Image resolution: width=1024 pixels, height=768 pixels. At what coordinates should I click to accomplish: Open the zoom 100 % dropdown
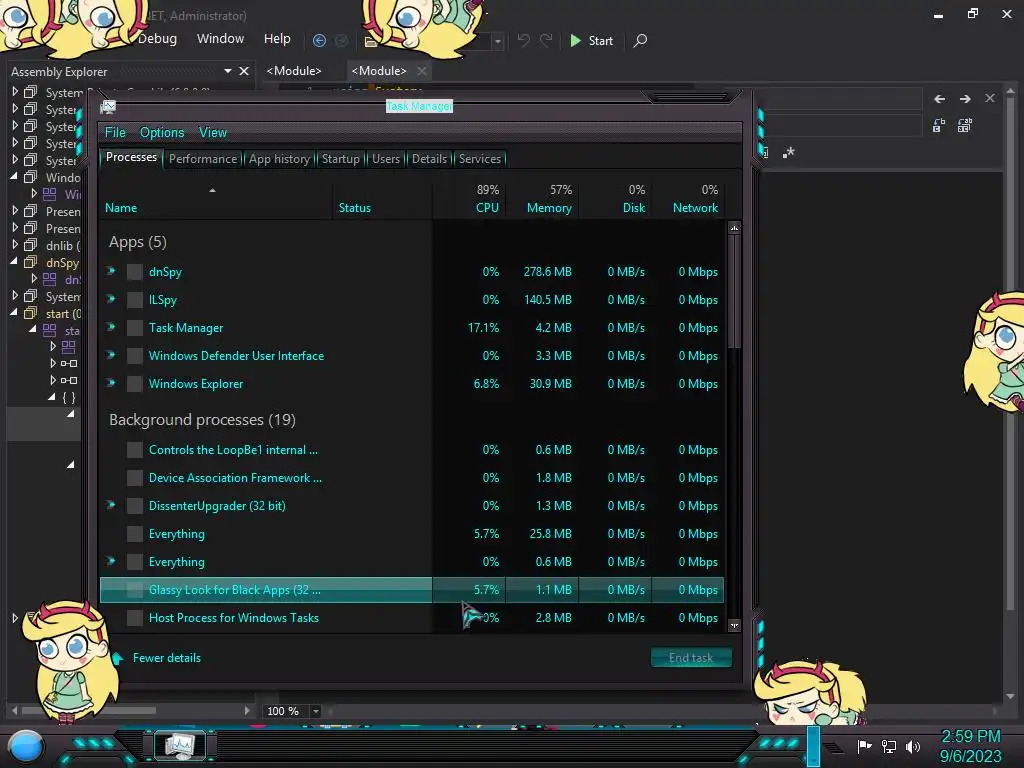click(316, 711)
